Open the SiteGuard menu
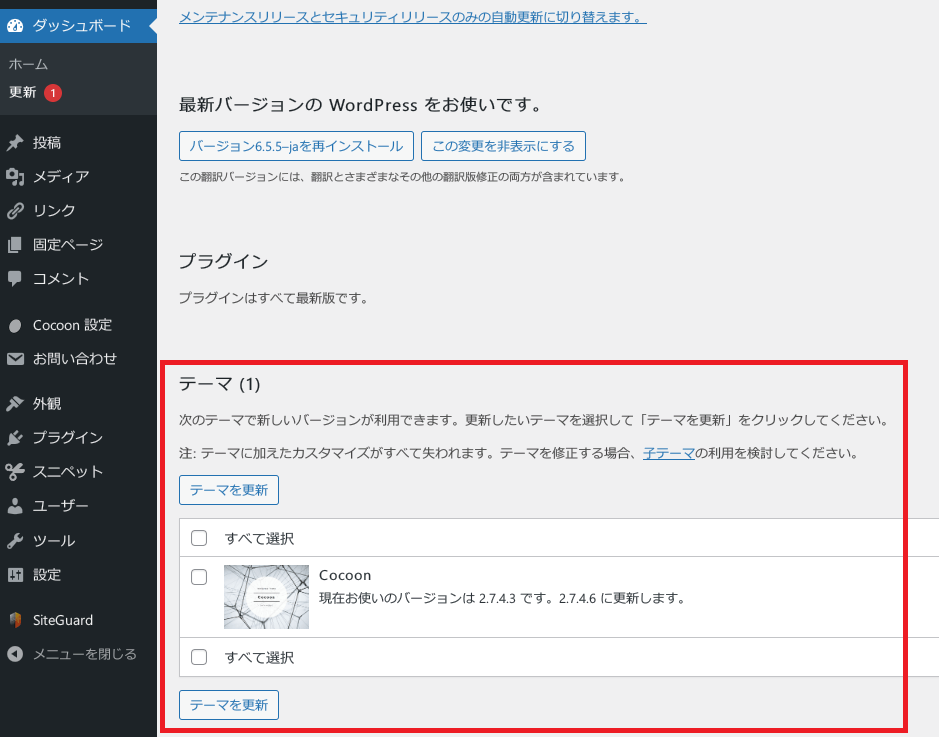The image size is (939, 737). coord(78,620)
